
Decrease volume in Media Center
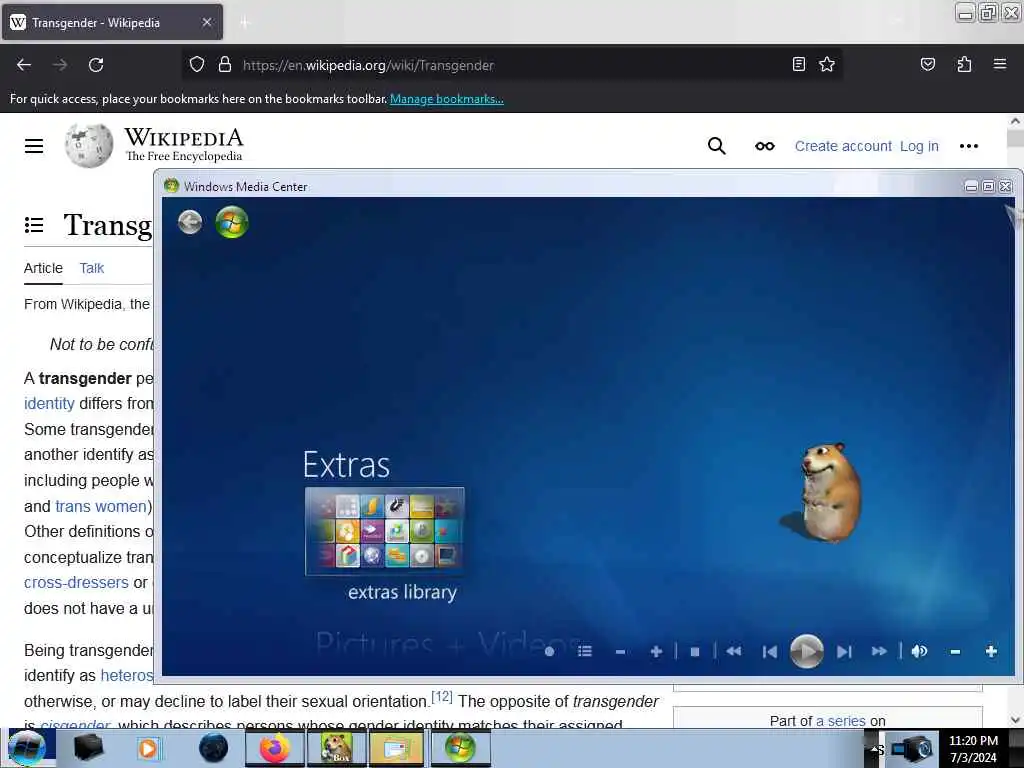click(x=955, y=652)
